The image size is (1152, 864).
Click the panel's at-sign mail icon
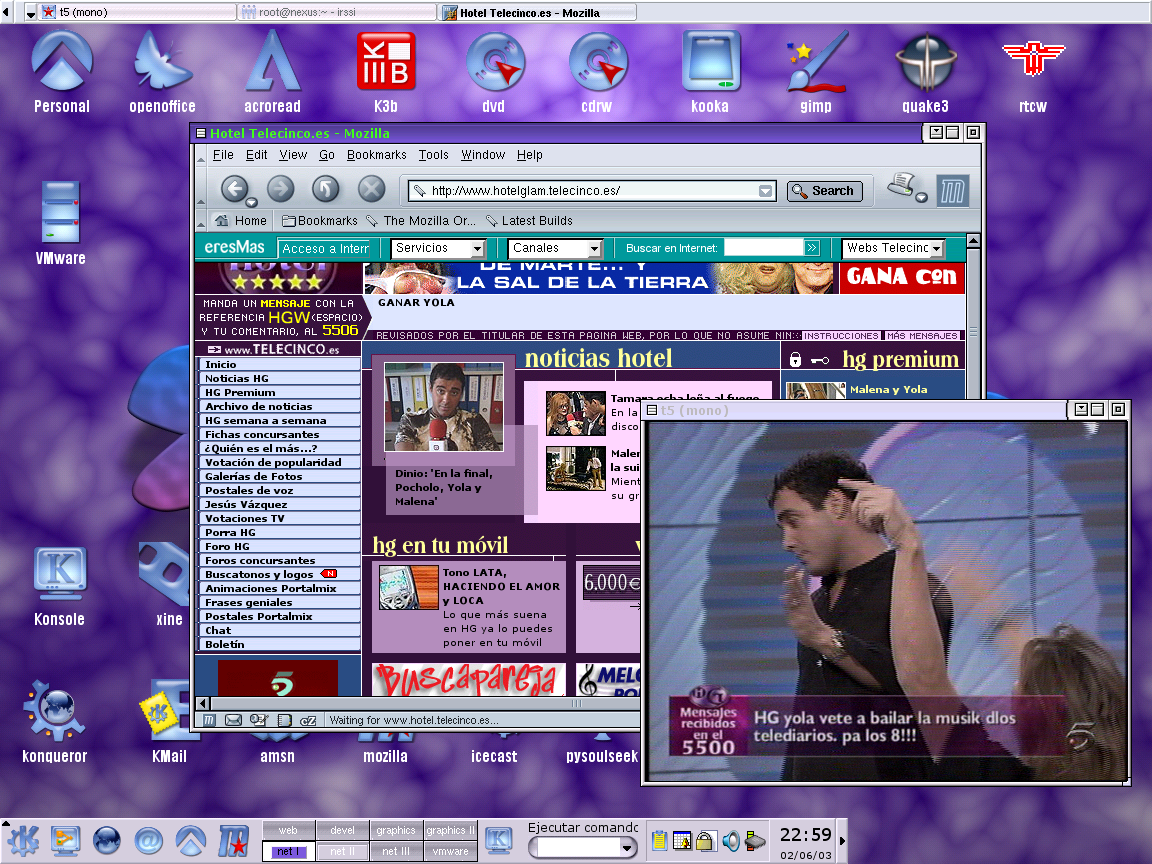pos(148,840)
